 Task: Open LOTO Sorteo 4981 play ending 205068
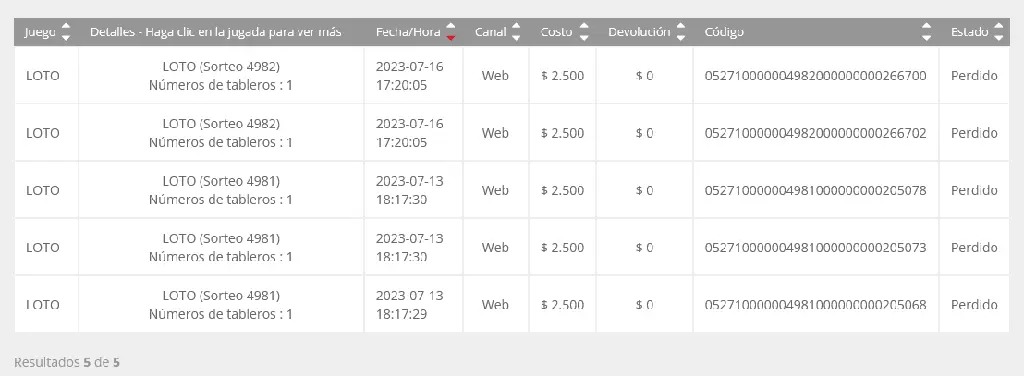click(221, 304)
